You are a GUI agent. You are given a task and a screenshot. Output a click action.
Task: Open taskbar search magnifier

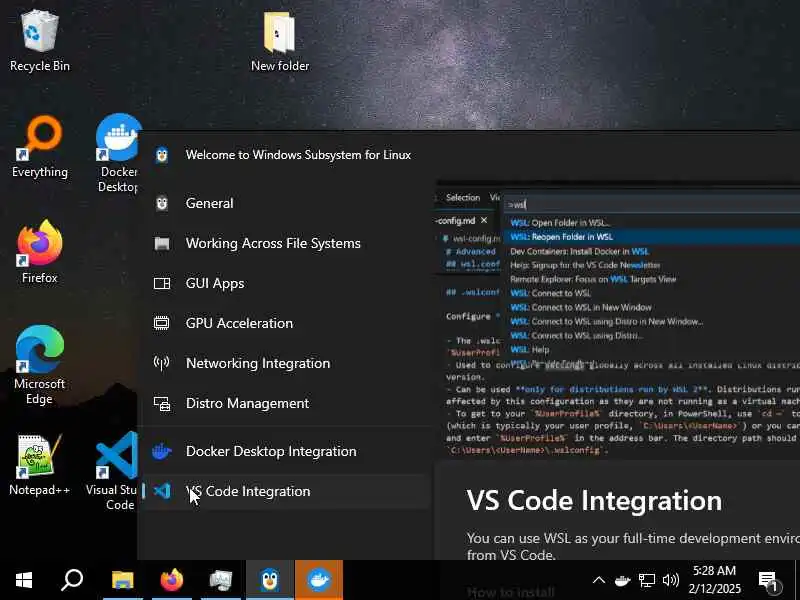[72, 580]
